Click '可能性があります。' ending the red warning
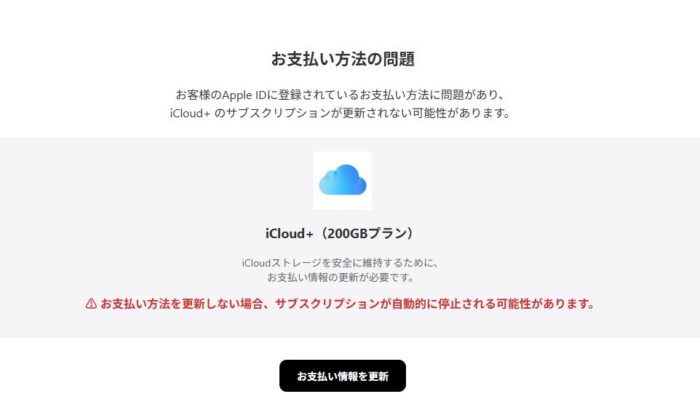The width and height of the screenshot is (700, 402). [546, 304]
